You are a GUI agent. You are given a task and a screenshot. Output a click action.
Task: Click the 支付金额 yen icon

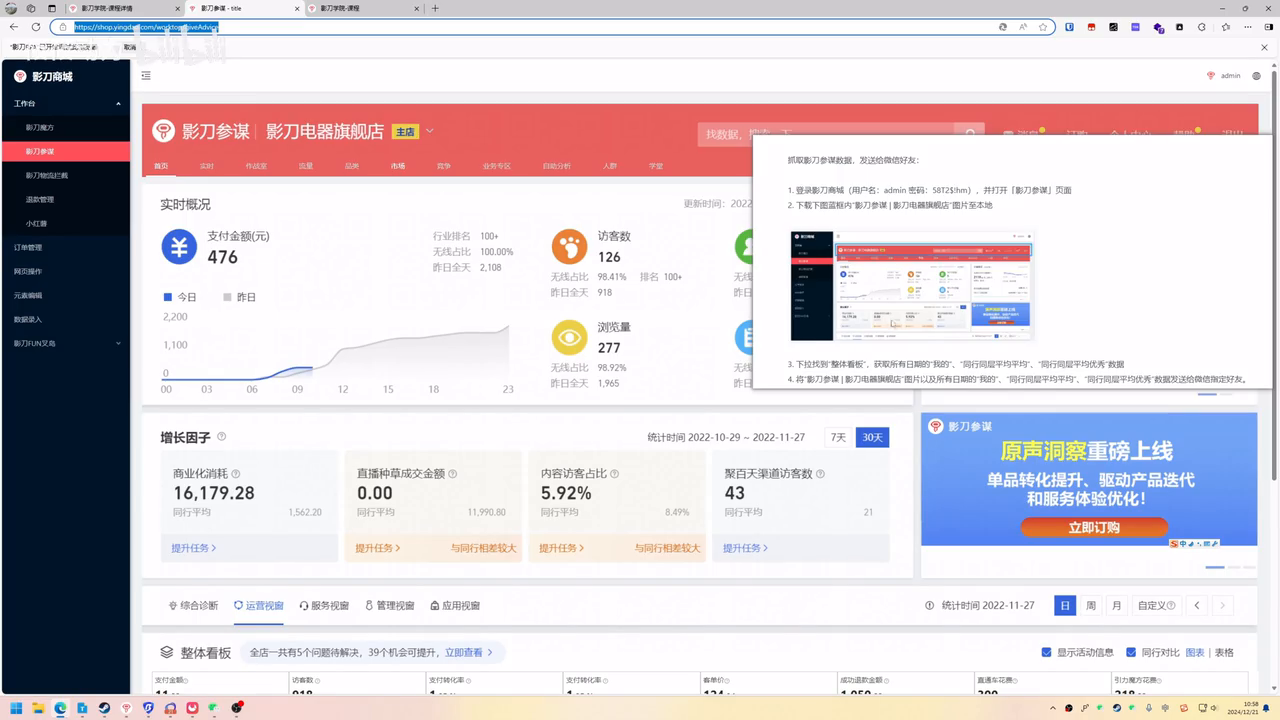point(179,246)
